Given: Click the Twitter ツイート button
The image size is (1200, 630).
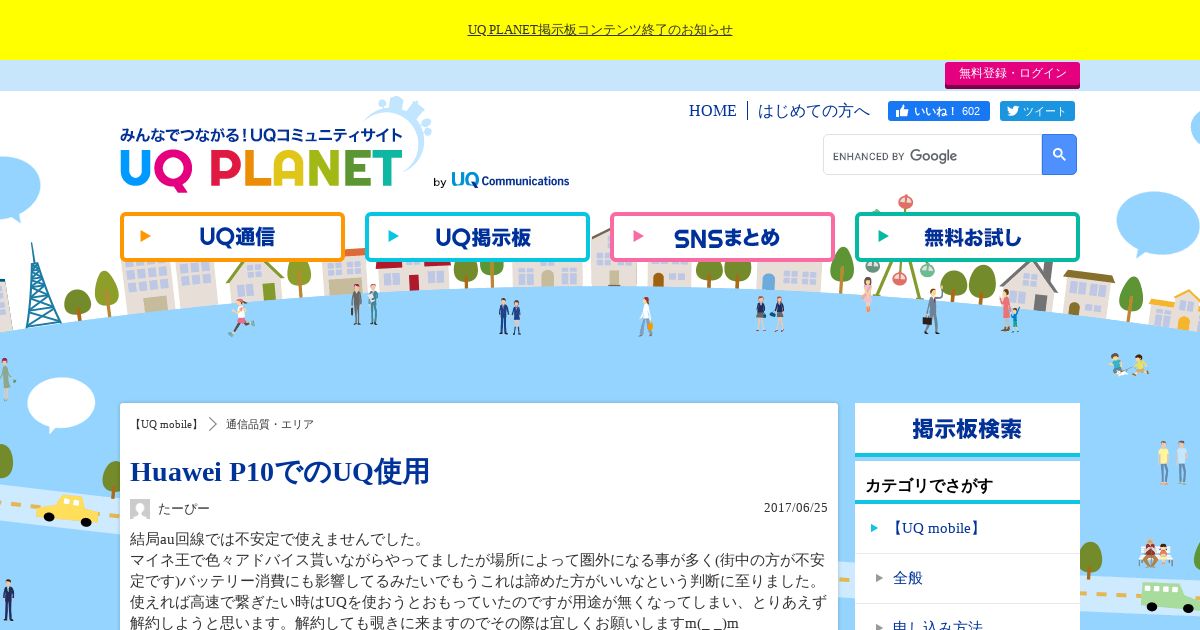Looking at the screenshot, I should (1037, 111).
